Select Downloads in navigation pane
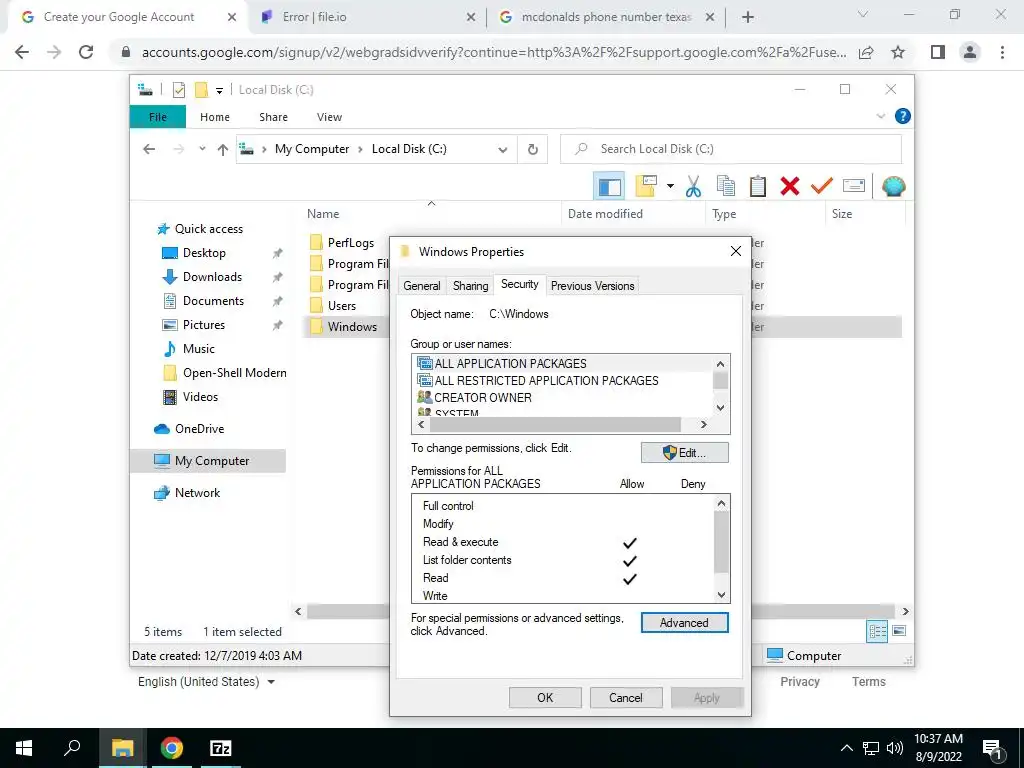The width and height of the screenshot is (1024, 768). pyautogui.click(x=212, y=277)
